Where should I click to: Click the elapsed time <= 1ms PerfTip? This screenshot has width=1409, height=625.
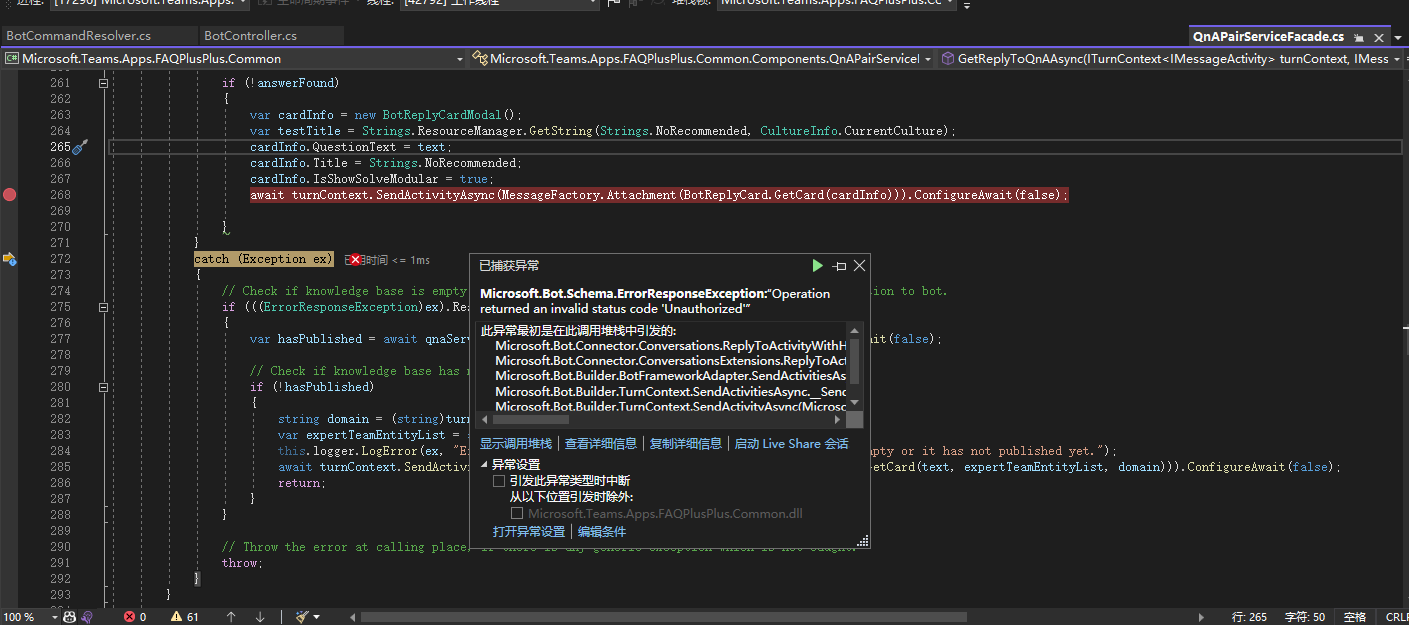pyautogui.click(x=388, y=260)
